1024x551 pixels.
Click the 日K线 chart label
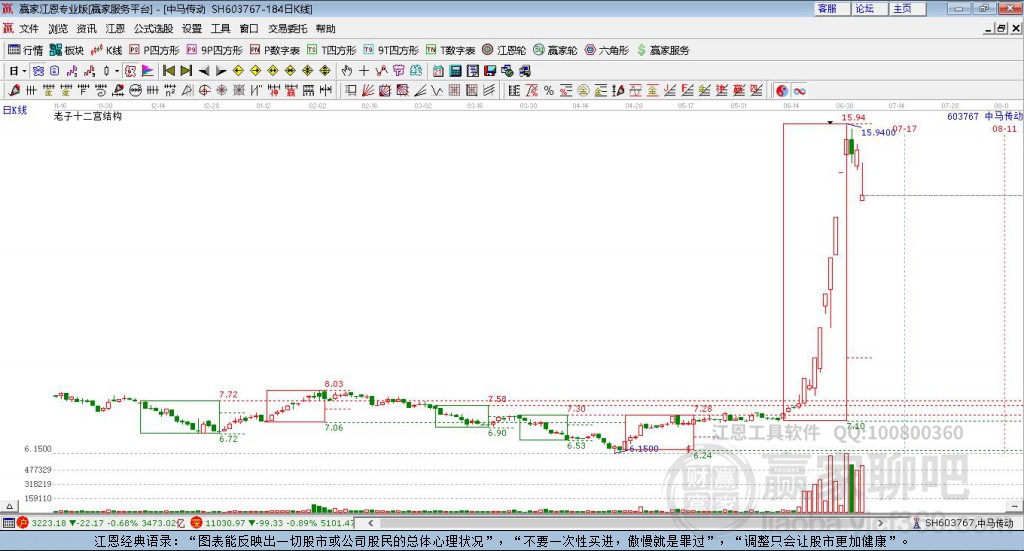click(15, 110)
